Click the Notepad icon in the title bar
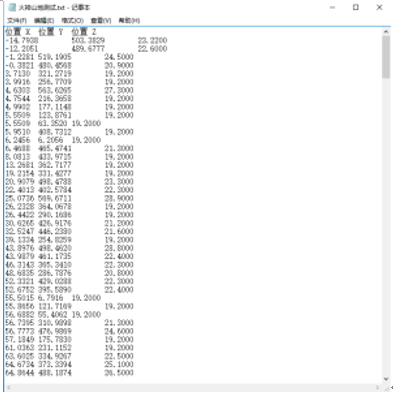The width and height of the screenshot is (393, 393). coord(12,7)
